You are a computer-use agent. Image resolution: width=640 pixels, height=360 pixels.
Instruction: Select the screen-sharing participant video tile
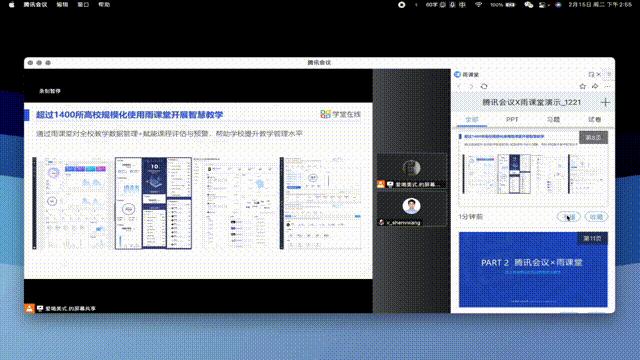(411, 171)
